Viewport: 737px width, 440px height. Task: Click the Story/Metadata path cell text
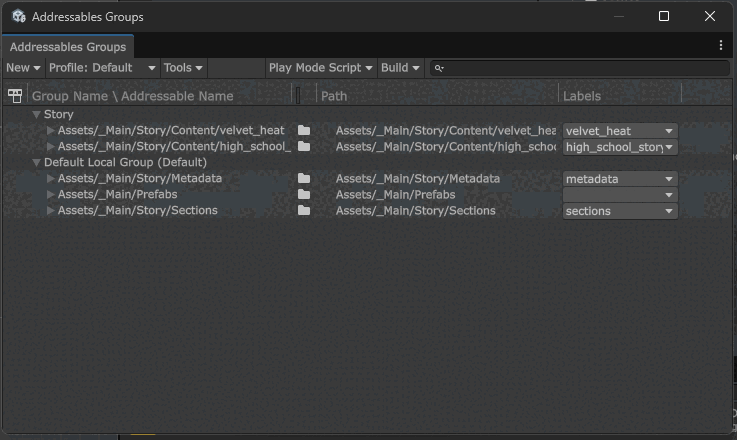(418, 179)
